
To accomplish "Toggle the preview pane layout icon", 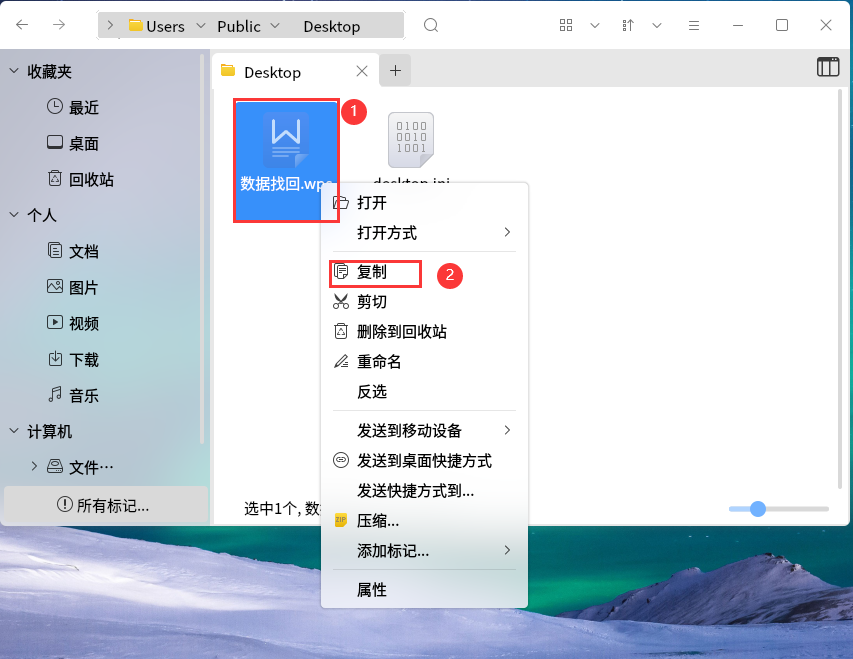I will pos(828,67).
